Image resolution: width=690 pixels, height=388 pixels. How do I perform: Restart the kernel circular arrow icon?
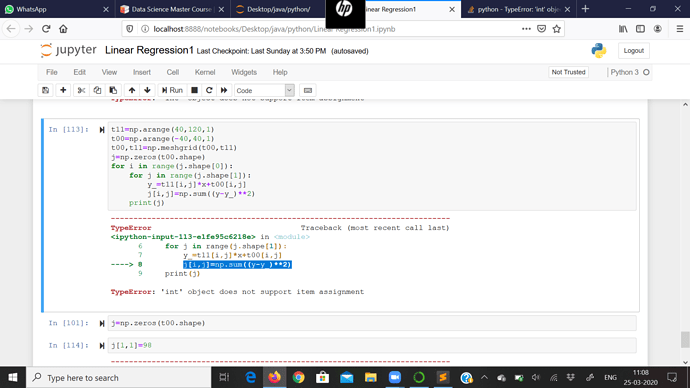click(209, 90)
